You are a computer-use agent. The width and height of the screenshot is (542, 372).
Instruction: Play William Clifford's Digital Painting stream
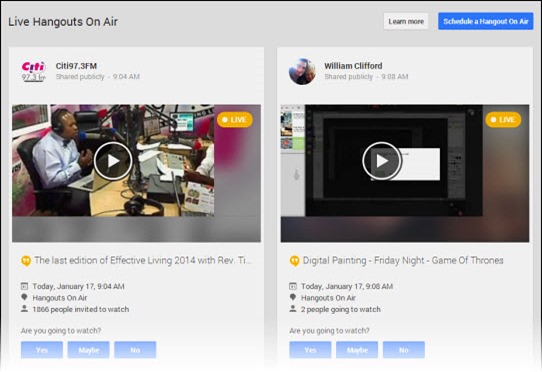tap(382, 161)
